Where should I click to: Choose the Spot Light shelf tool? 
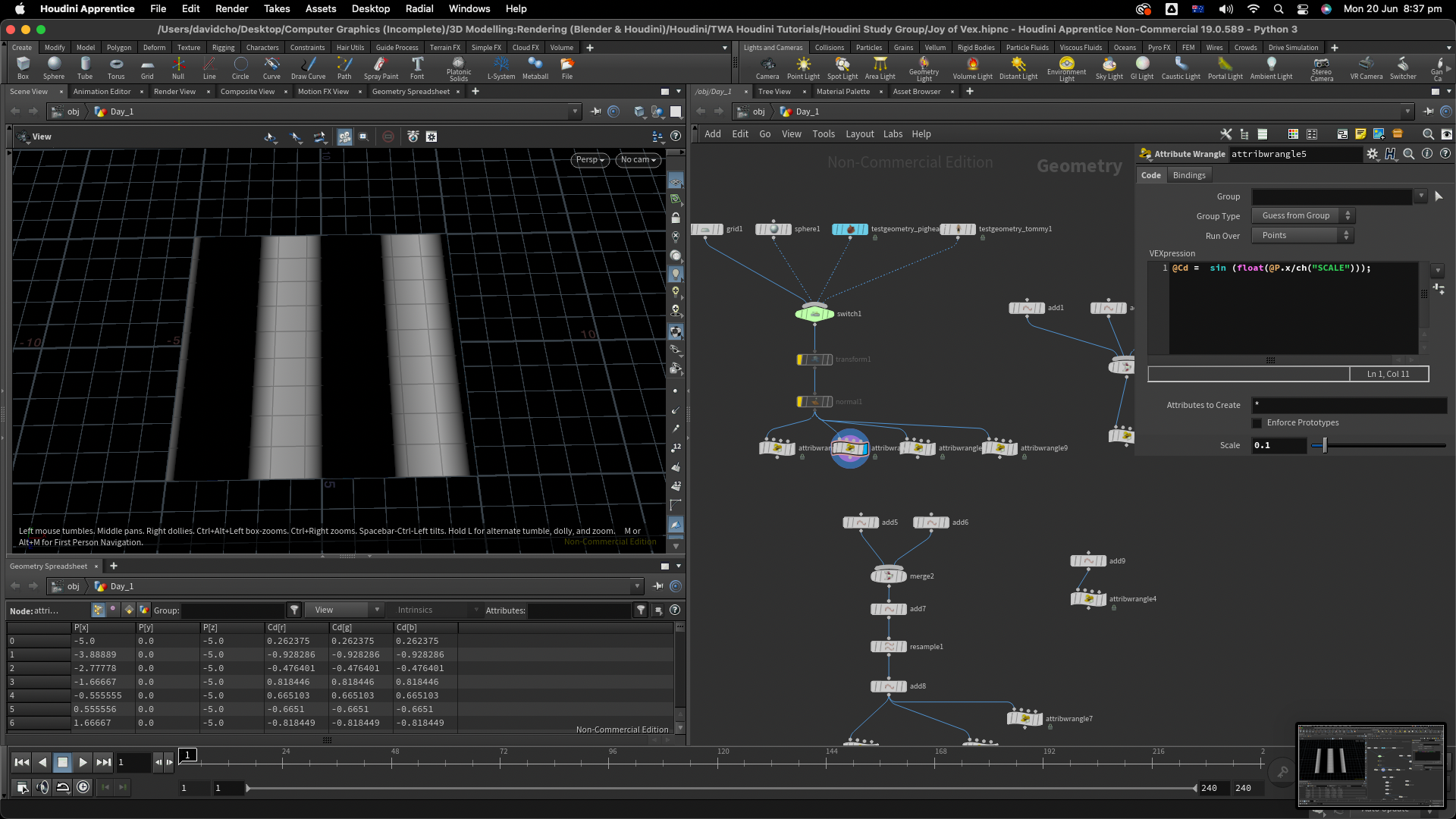tap(842, 67)
